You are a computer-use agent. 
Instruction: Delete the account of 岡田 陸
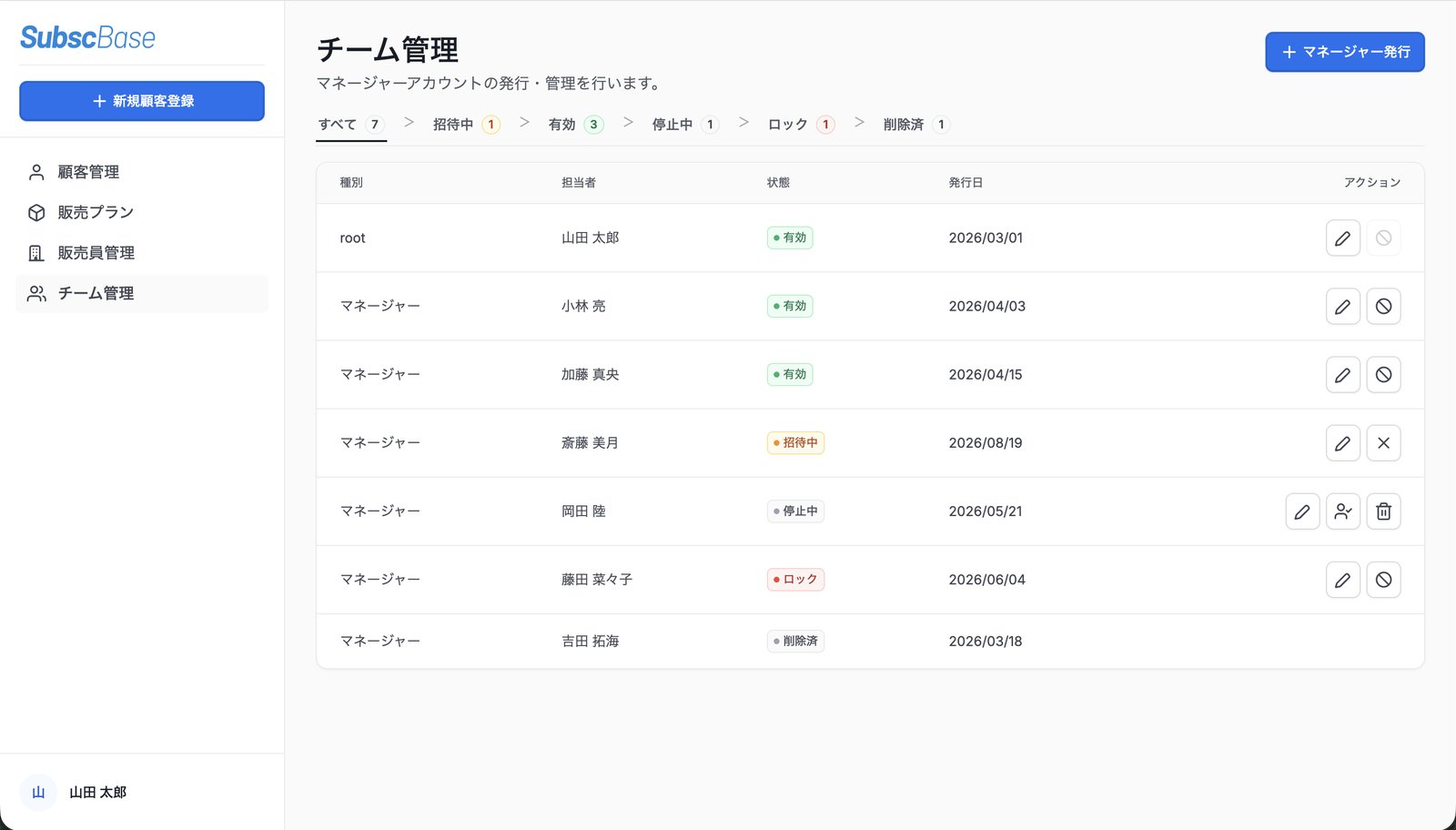point(1383,511)
